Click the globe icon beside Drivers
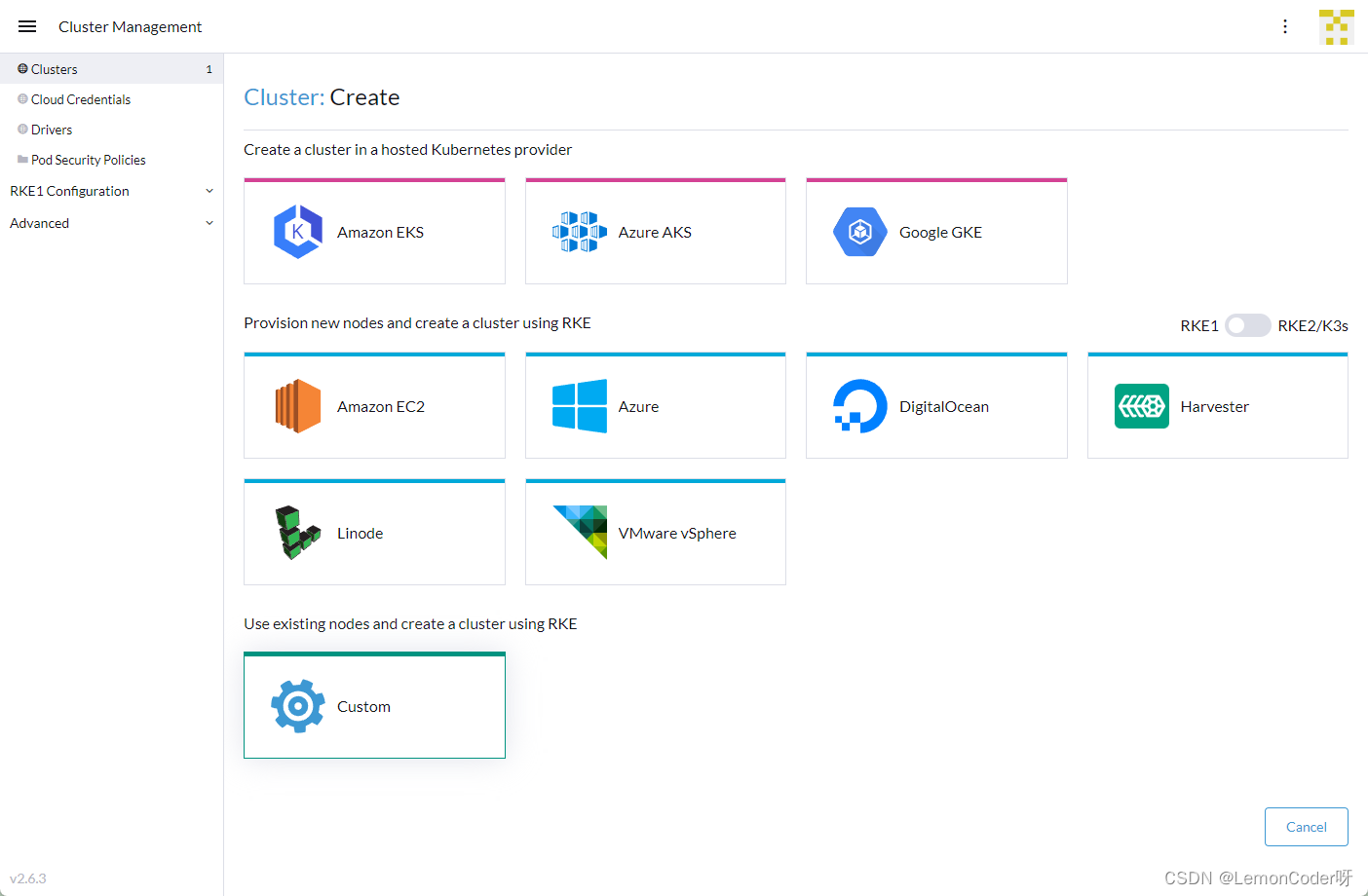The image size is (1368, 896). click(x=22, y=130)
